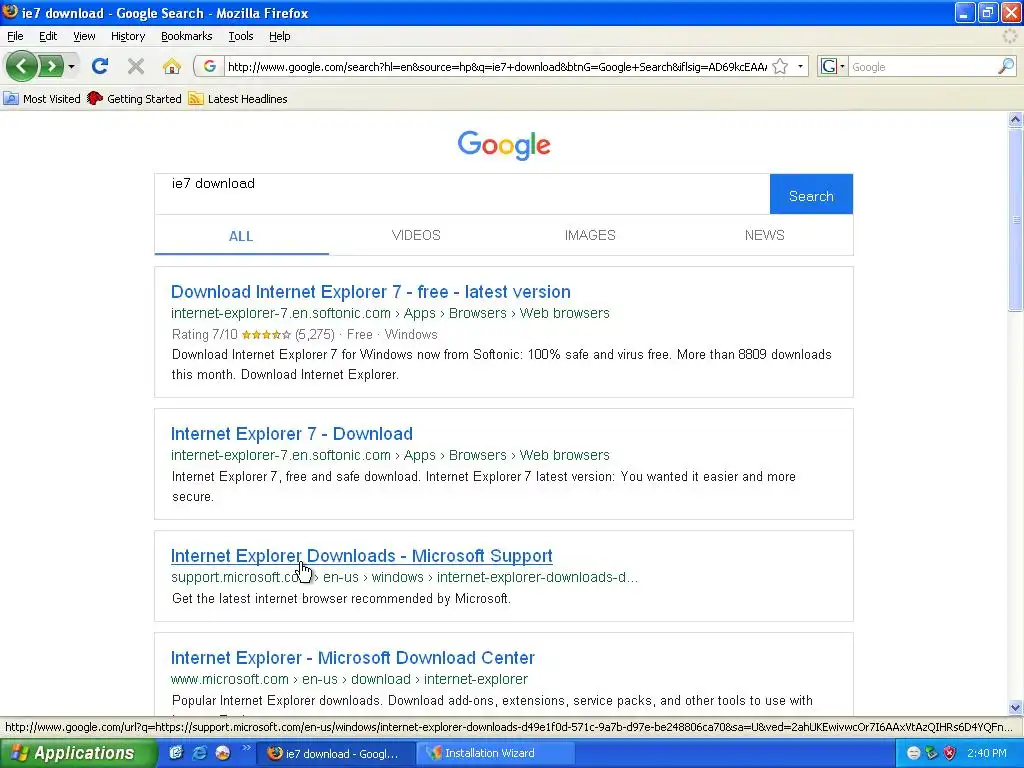
Task: Open the search engine selector dropdown
Action: click(833, 66)
